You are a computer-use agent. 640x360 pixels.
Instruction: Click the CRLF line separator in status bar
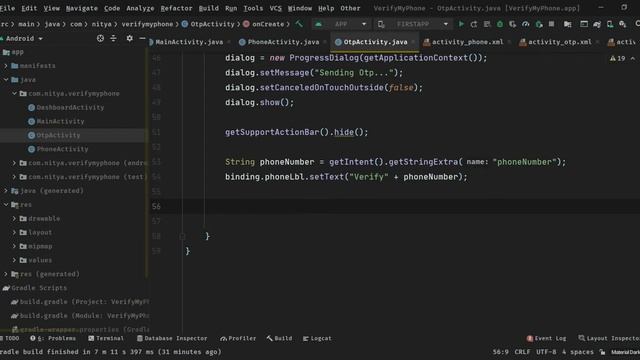(x=522, y=352)
